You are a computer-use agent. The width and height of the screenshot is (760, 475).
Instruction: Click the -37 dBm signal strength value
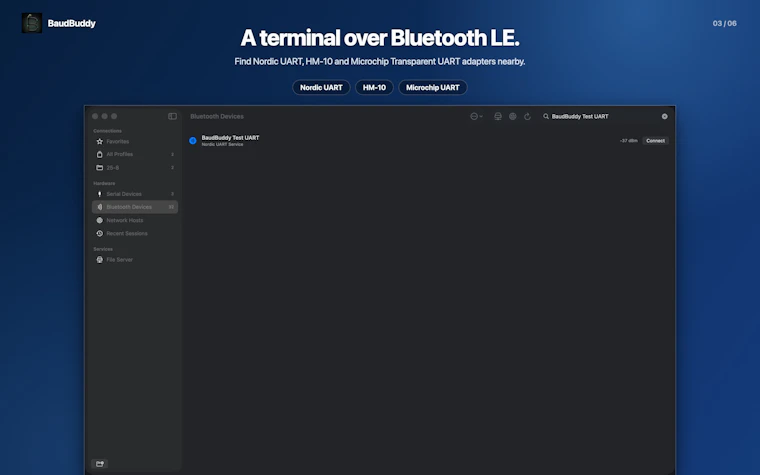629,141
